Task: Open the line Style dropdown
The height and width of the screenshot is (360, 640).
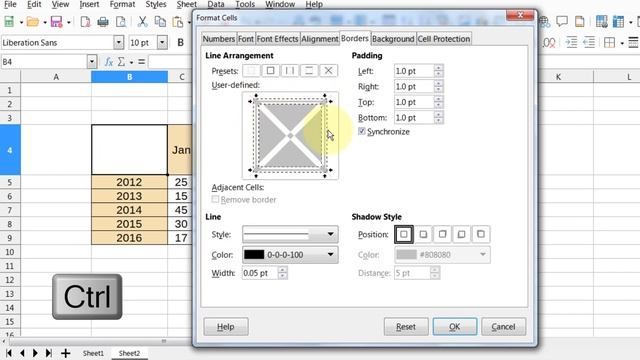Action: pos(290,234)
